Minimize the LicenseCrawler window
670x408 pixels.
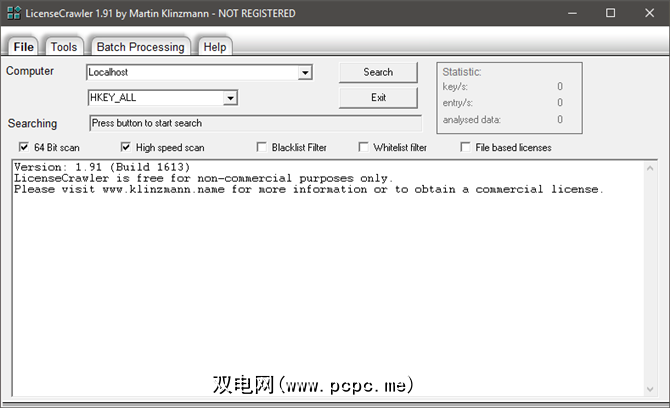point(572,13)
